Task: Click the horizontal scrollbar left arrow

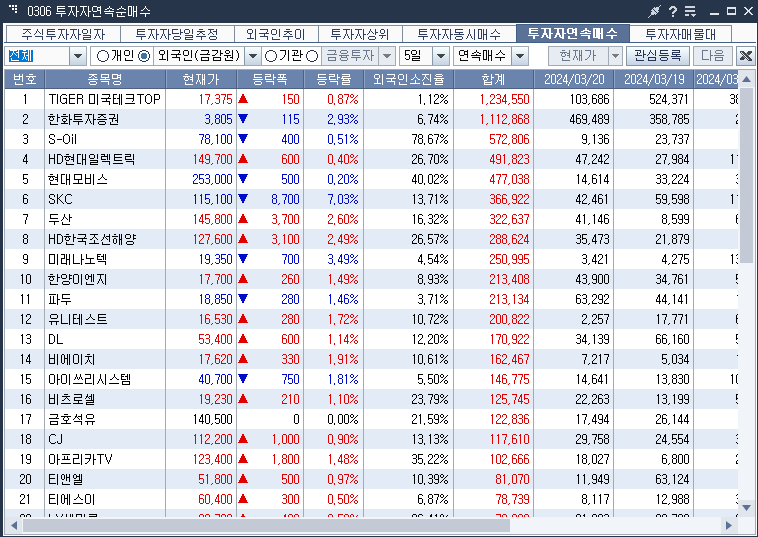Action: coord(14,525)
